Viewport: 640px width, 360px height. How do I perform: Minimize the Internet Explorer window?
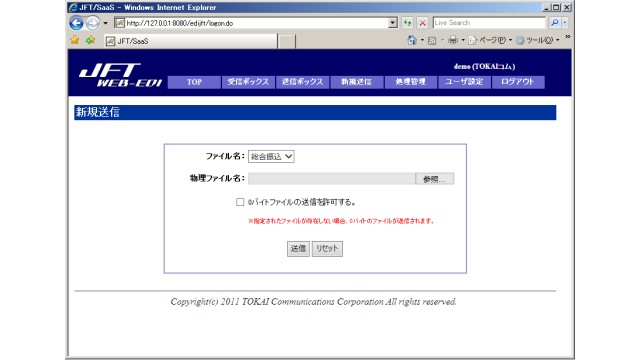pos(547,7)
